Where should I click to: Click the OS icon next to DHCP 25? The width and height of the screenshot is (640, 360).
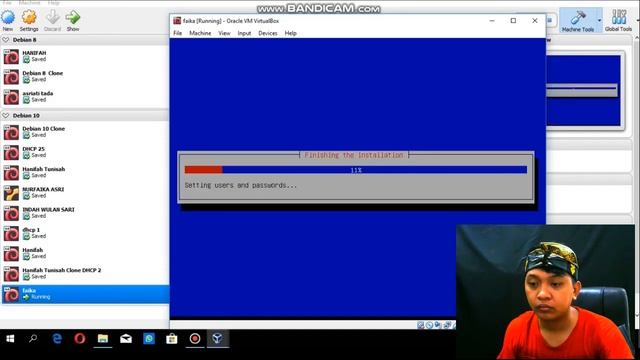[11, 153]
